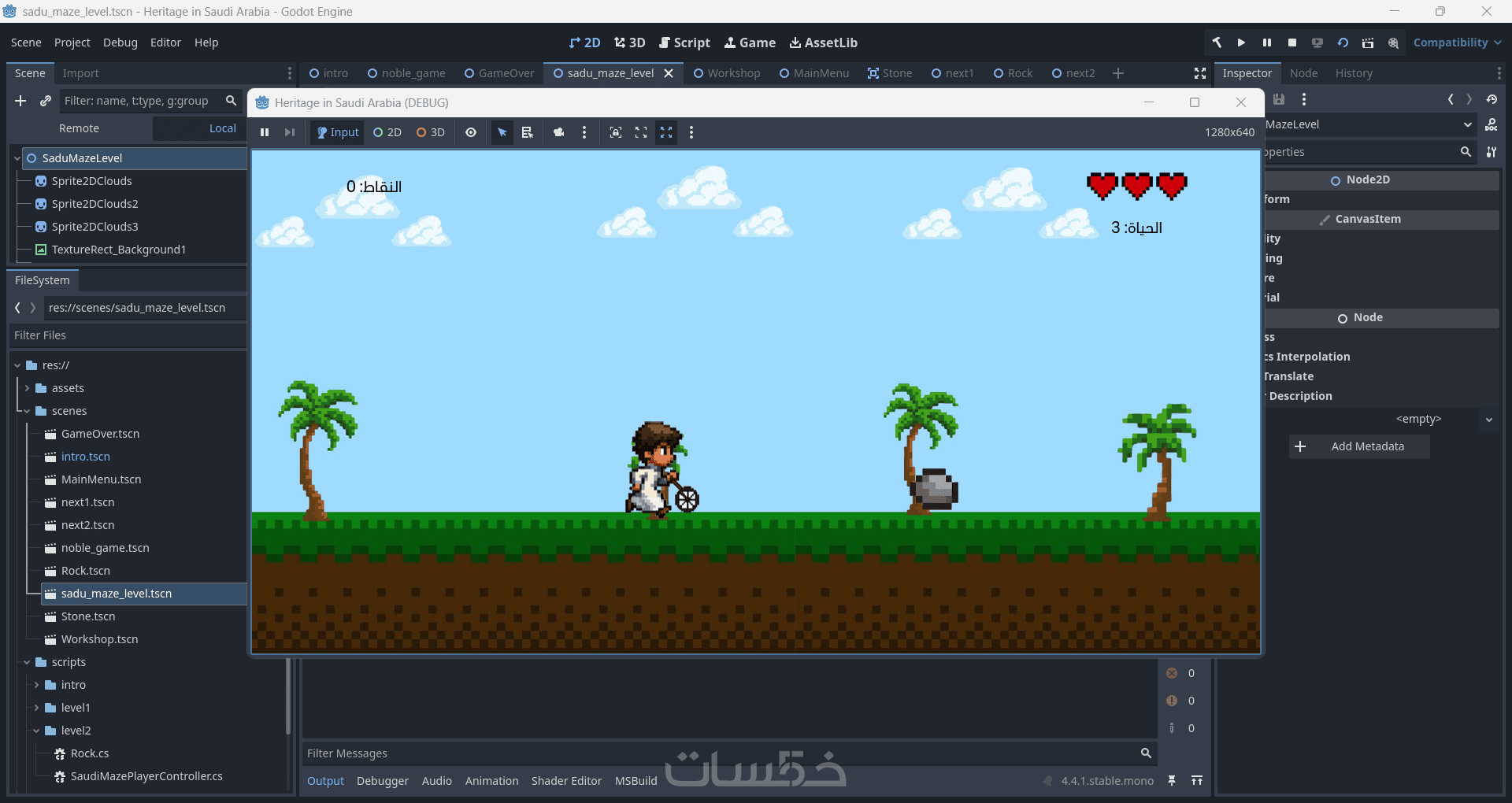Open camera override options menu
Viewport: 1512px width, 803px height.
pos(584,132)
